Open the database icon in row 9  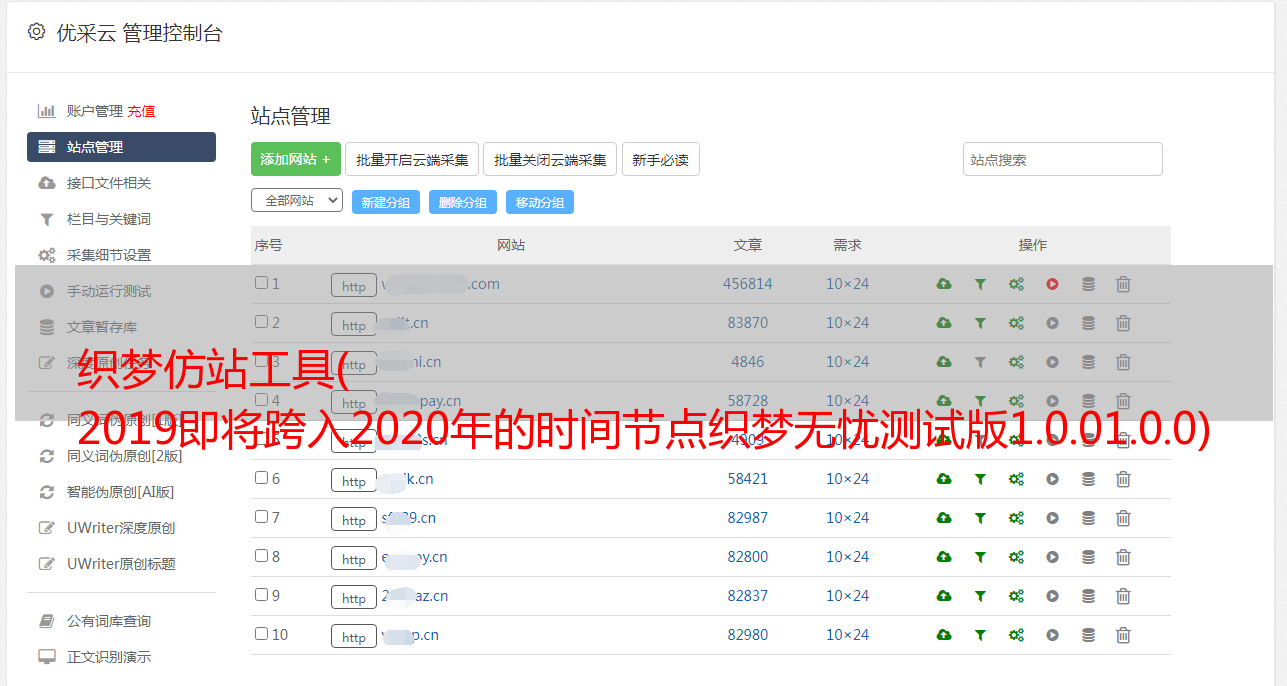pyautogui.click(x=1088, y=596)
